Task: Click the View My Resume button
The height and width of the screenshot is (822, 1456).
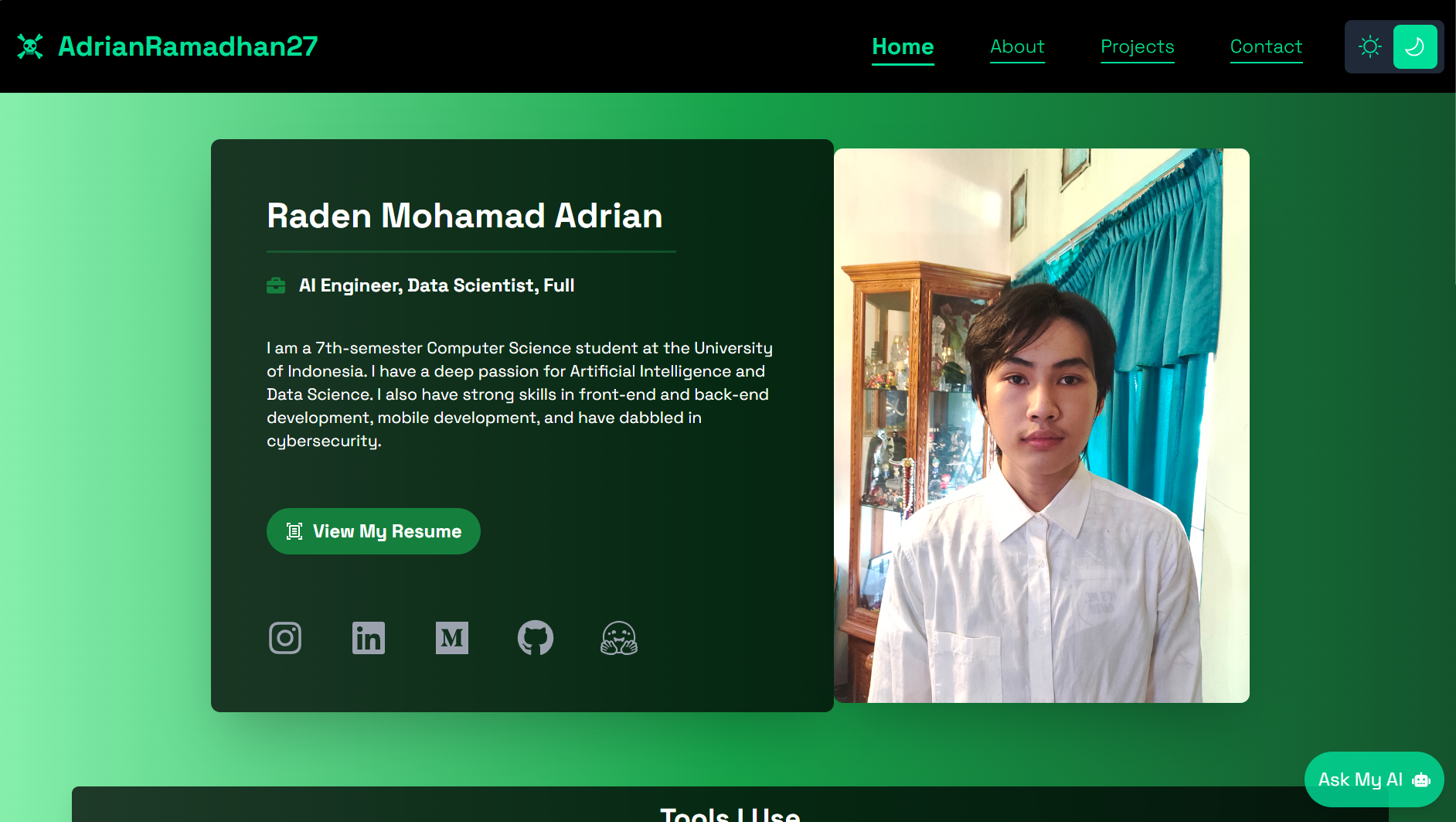Action: pyautogui.click(x=373, y=531)
